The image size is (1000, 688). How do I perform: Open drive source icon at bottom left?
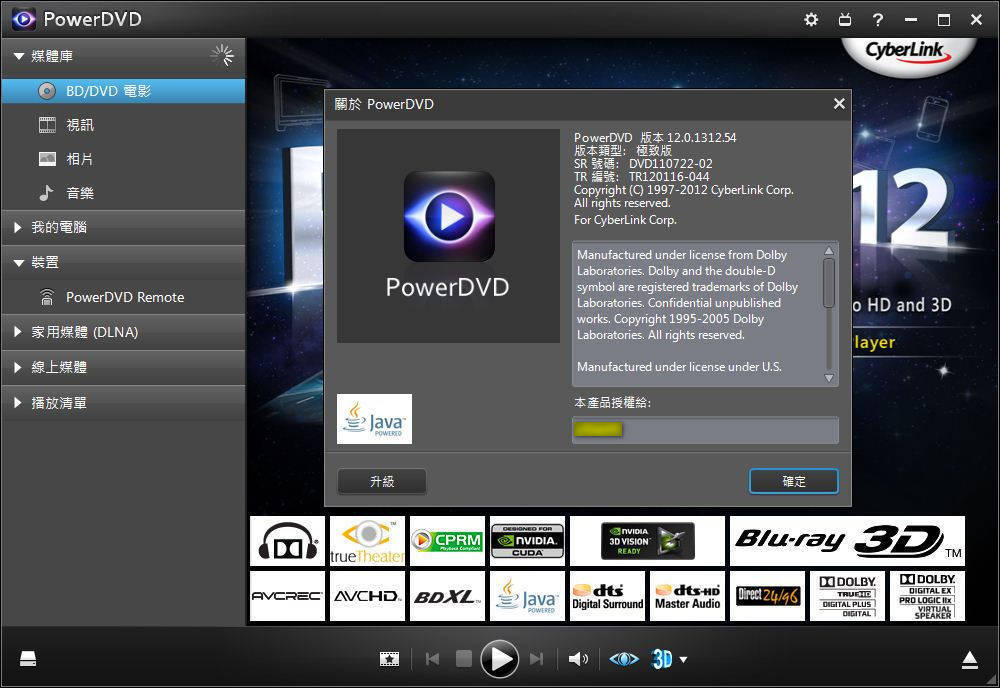click(x=27, y=659)
